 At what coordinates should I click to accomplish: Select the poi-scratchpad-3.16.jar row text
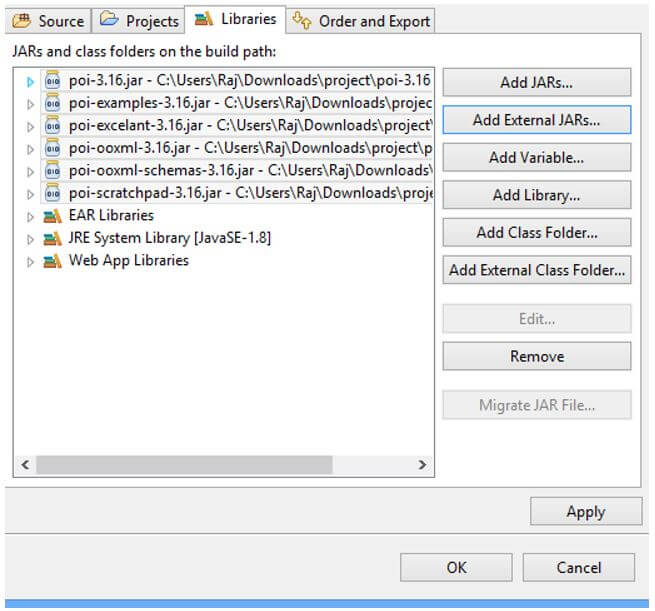pyautogui.click(x=250, y=193)
